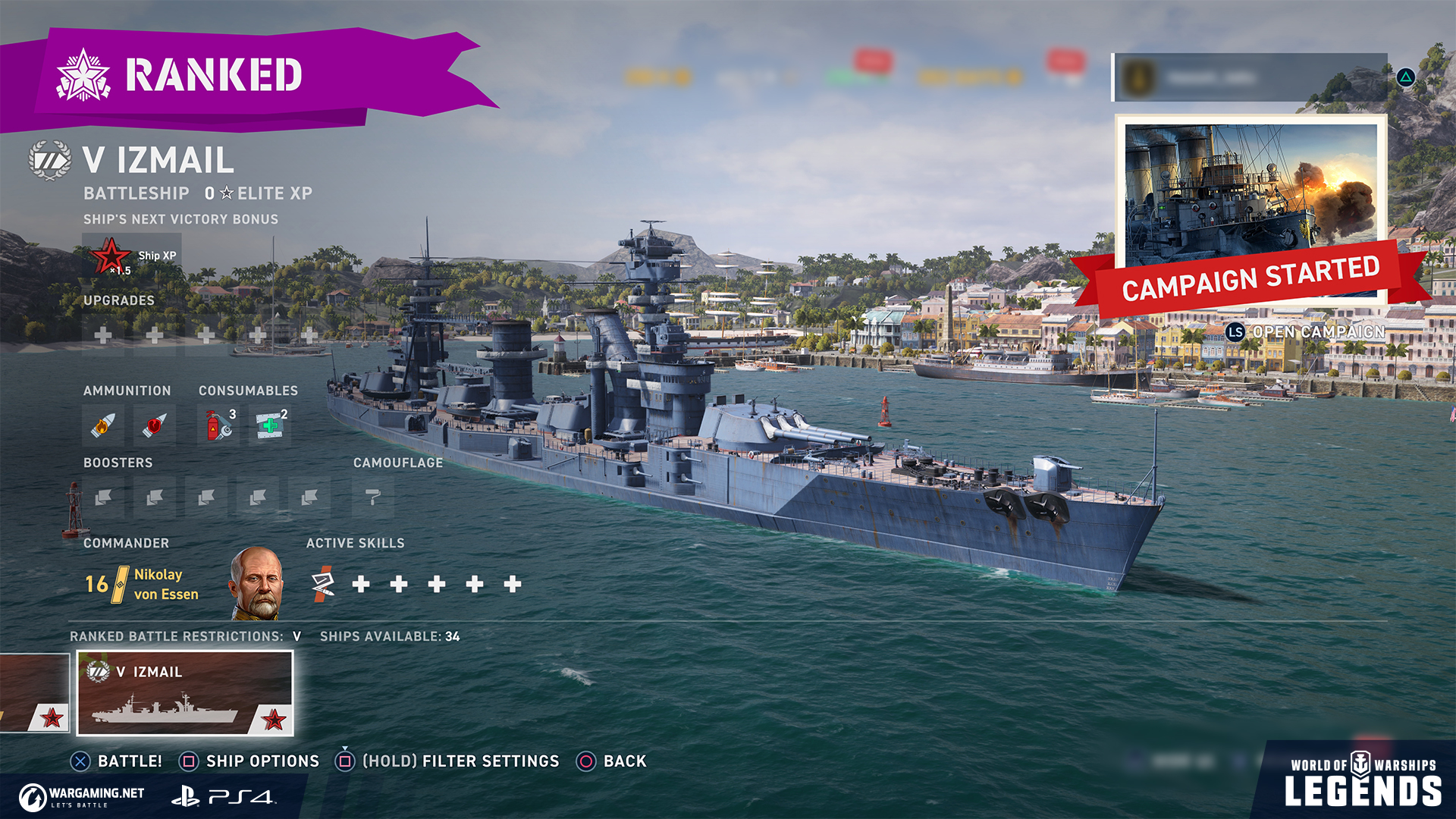This screenshot has height=819, width=1456.
Task: Go back with the Back prompt
Action: coord(612,761)
